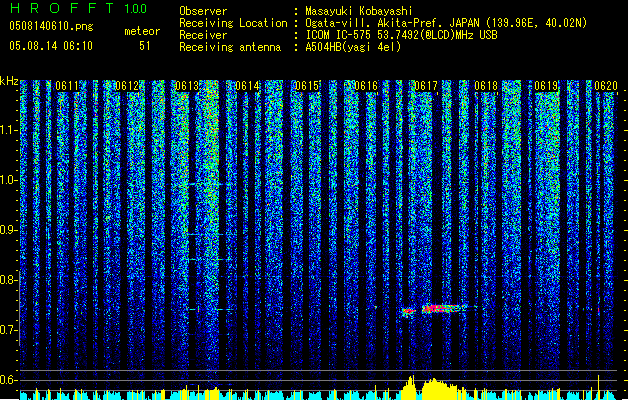Screen dimensions: 629x400
Task: Click the 0.6 kHz frequency axis label
Action: click(x=9, y=380)
